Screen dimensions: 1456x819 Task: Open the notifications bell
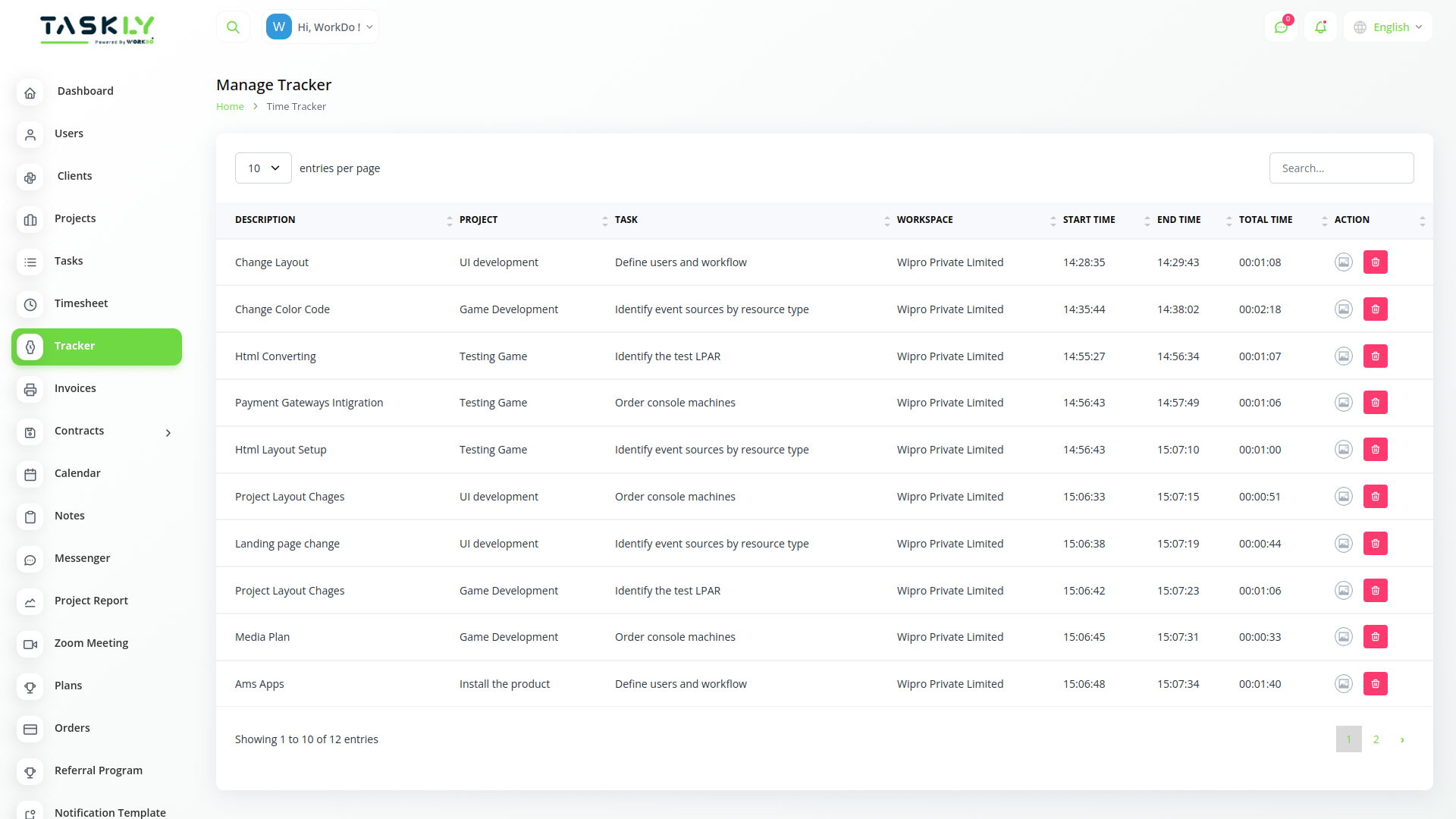pos(1320,27)
